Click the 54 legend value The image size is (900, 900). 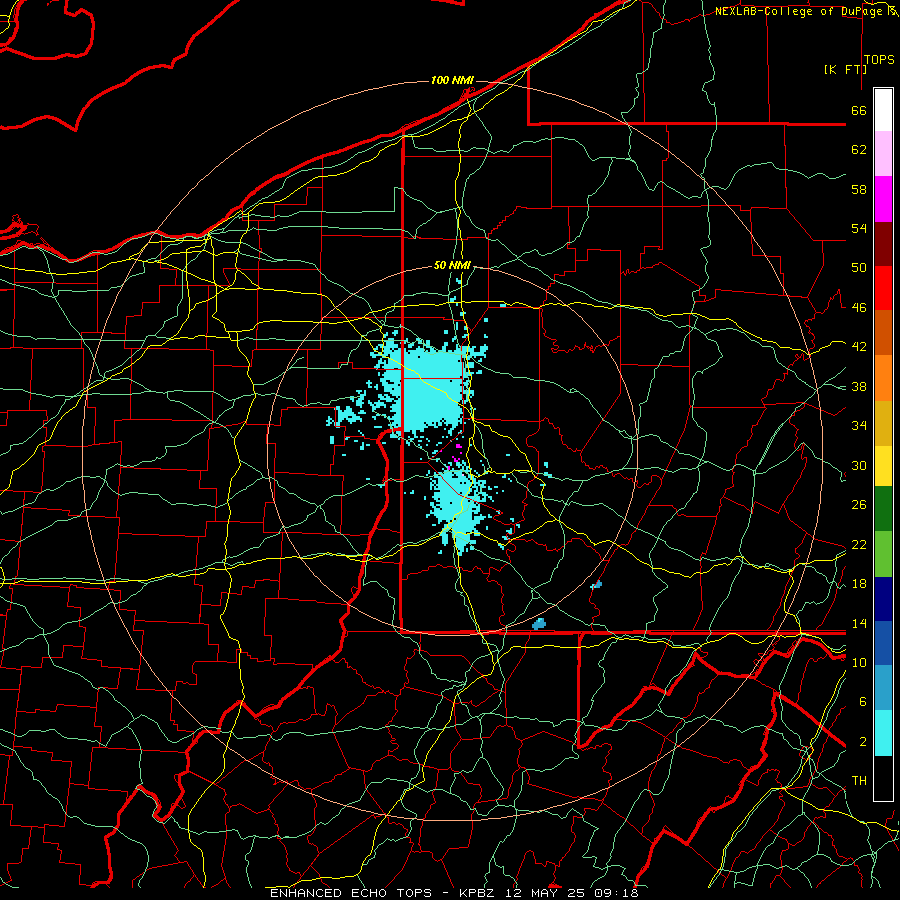click(x=859, y=228)
